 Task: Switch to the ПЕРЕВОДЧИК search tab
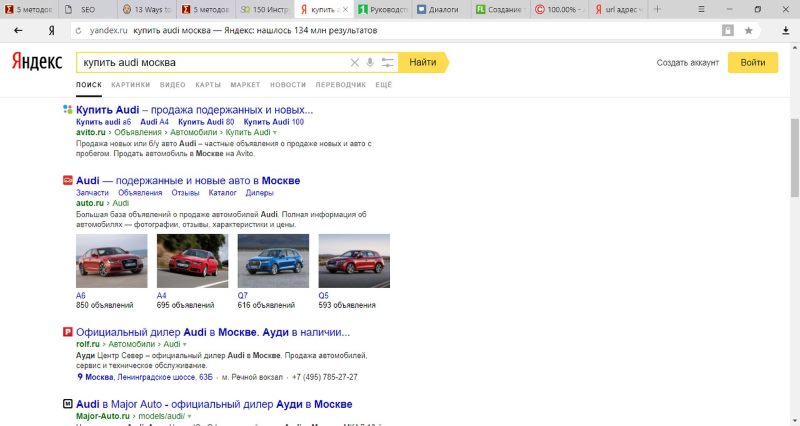(340, 85)
